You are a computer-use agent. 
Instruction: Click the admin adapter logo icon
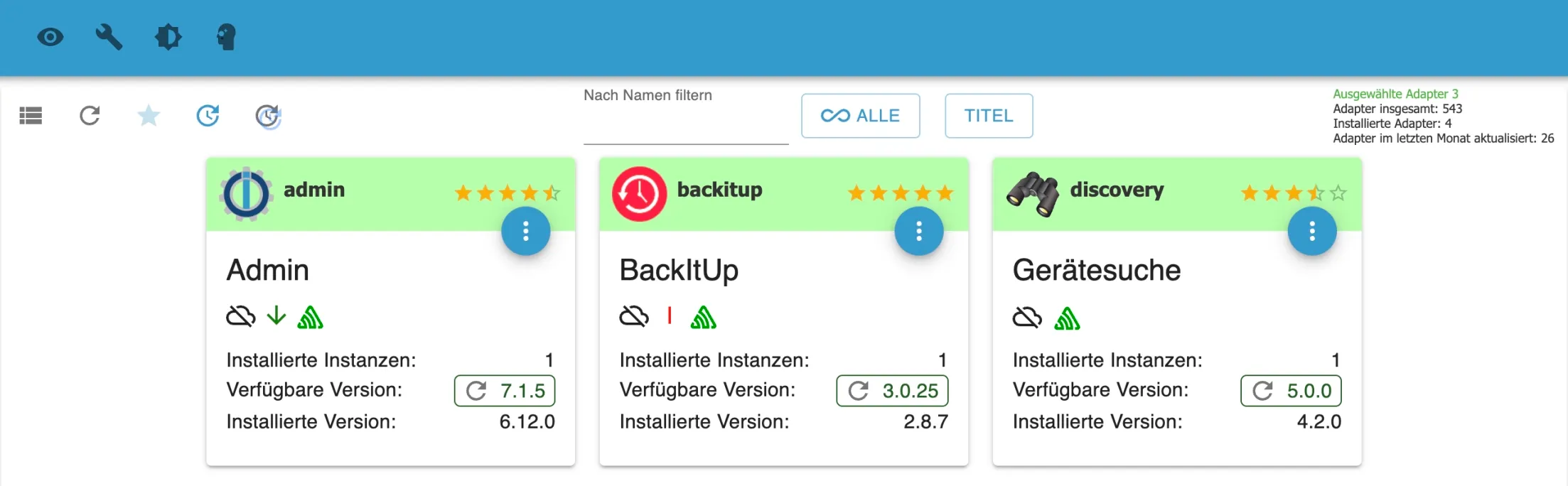[246, 193]
